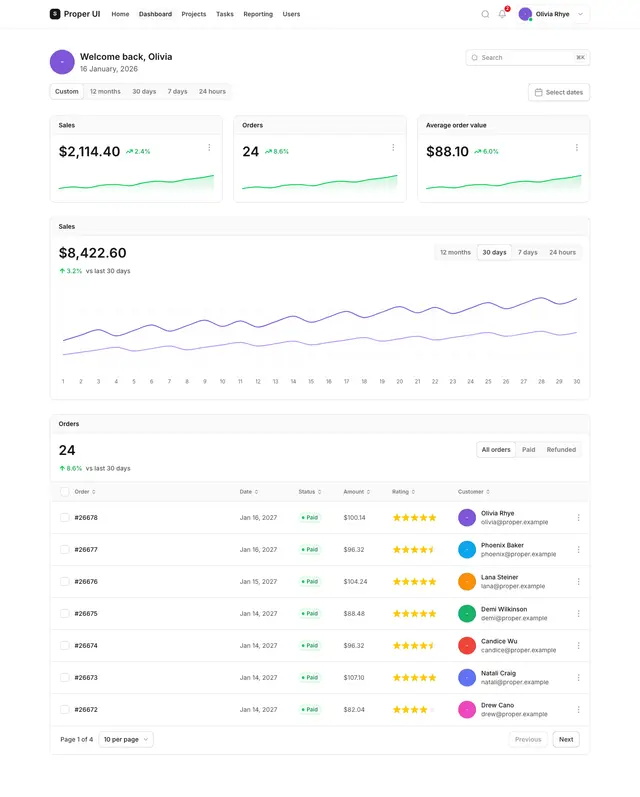640x797 pixels.
Task: Open row actions for order #26677
Action: pyautogui.click(x=578, y=549)
